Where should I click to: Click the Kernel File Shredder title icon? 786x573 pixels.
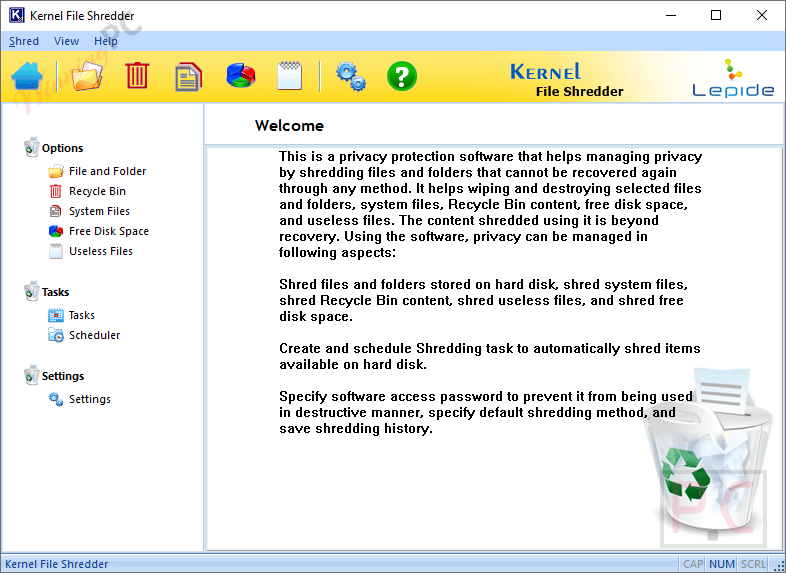(x=17, y=15)
